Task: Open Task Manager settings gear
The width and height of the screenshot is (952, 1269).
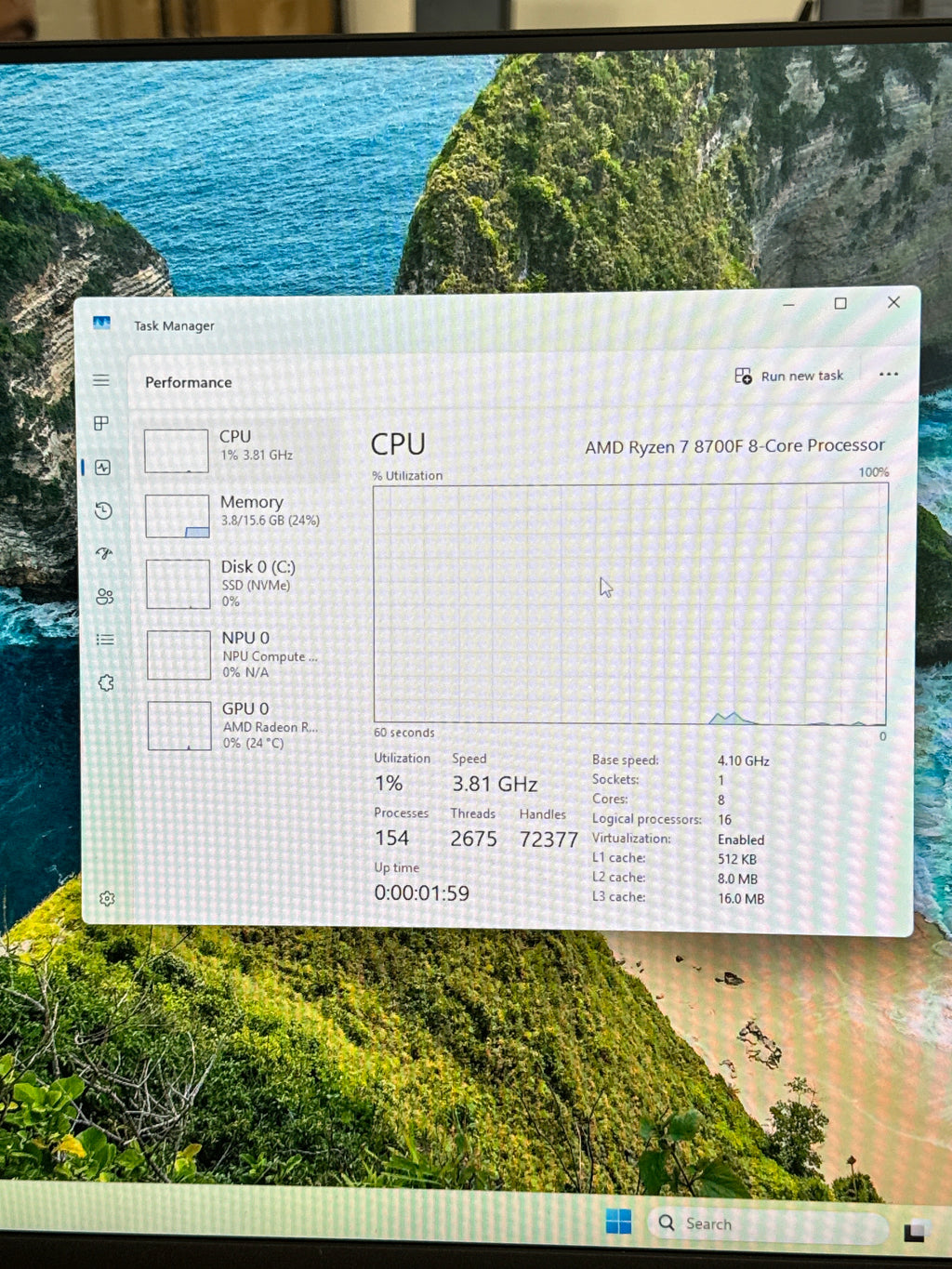Action: (107, 899)
